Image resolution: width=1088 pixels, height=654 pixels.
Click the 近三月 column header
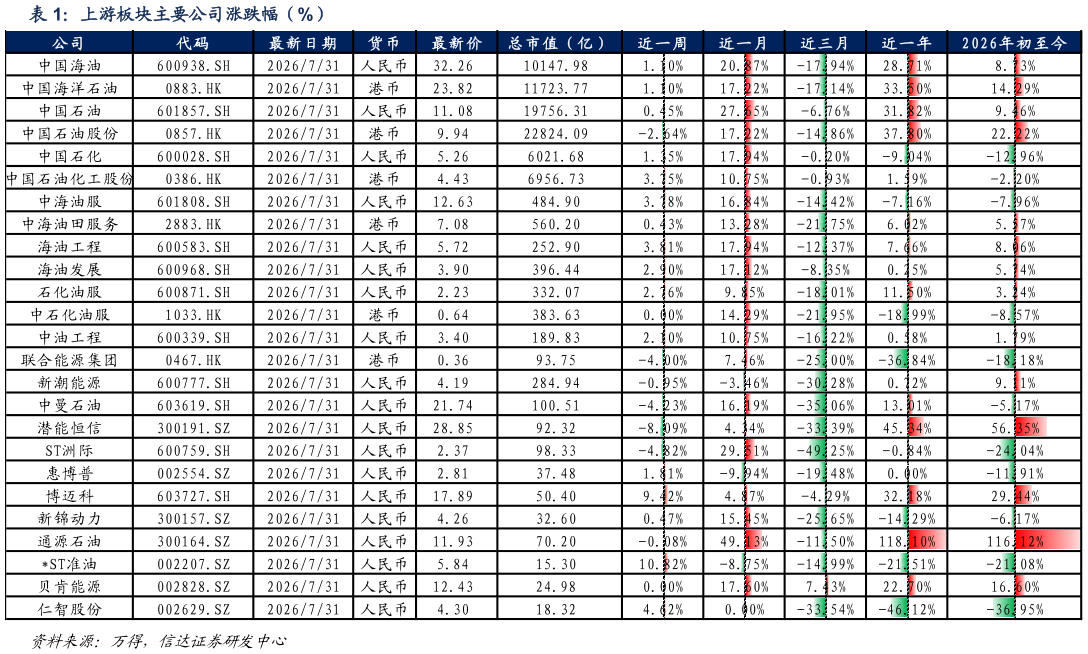click(x=825, y=43)
